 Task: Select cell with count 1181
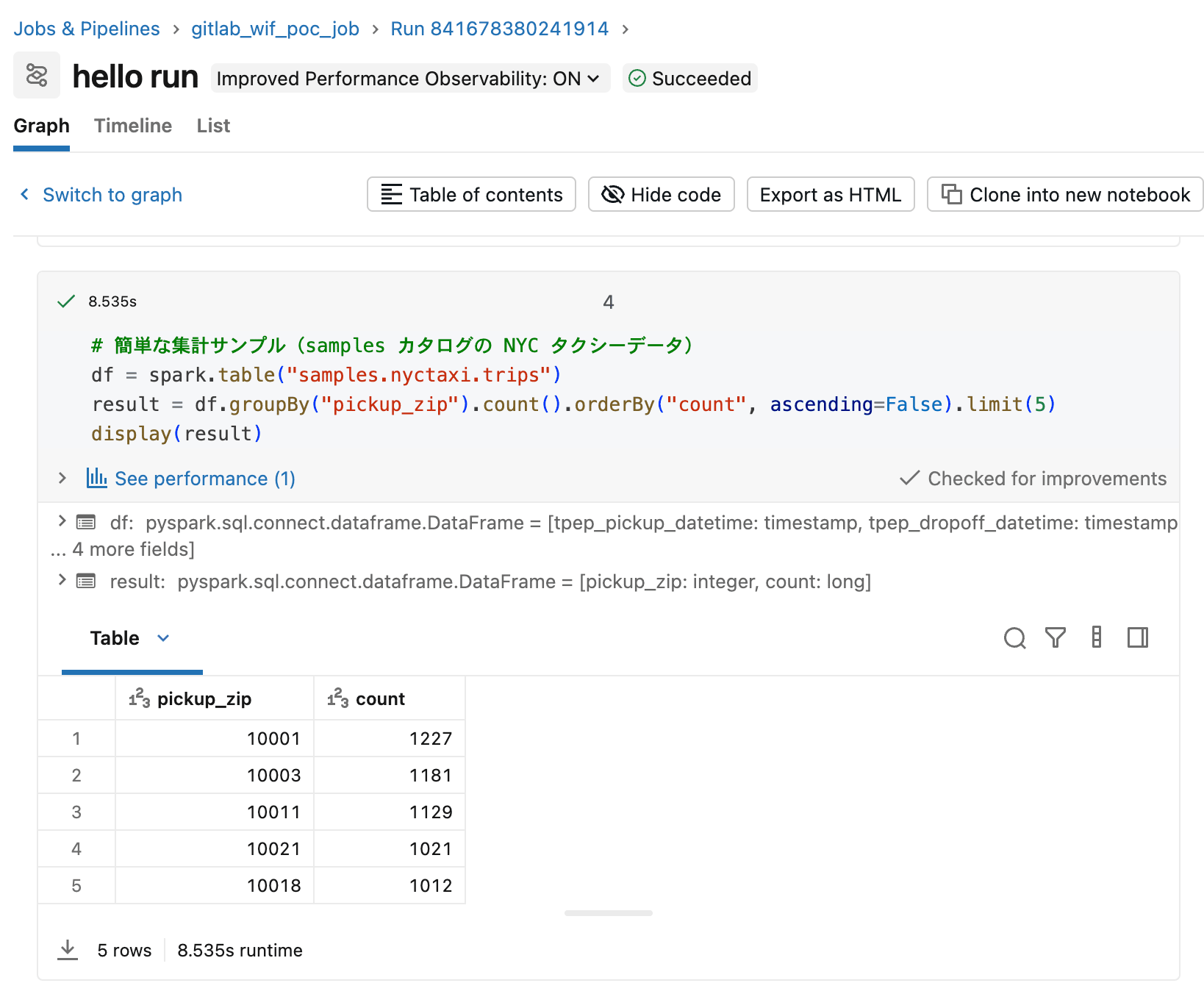(x=390, y=775)
